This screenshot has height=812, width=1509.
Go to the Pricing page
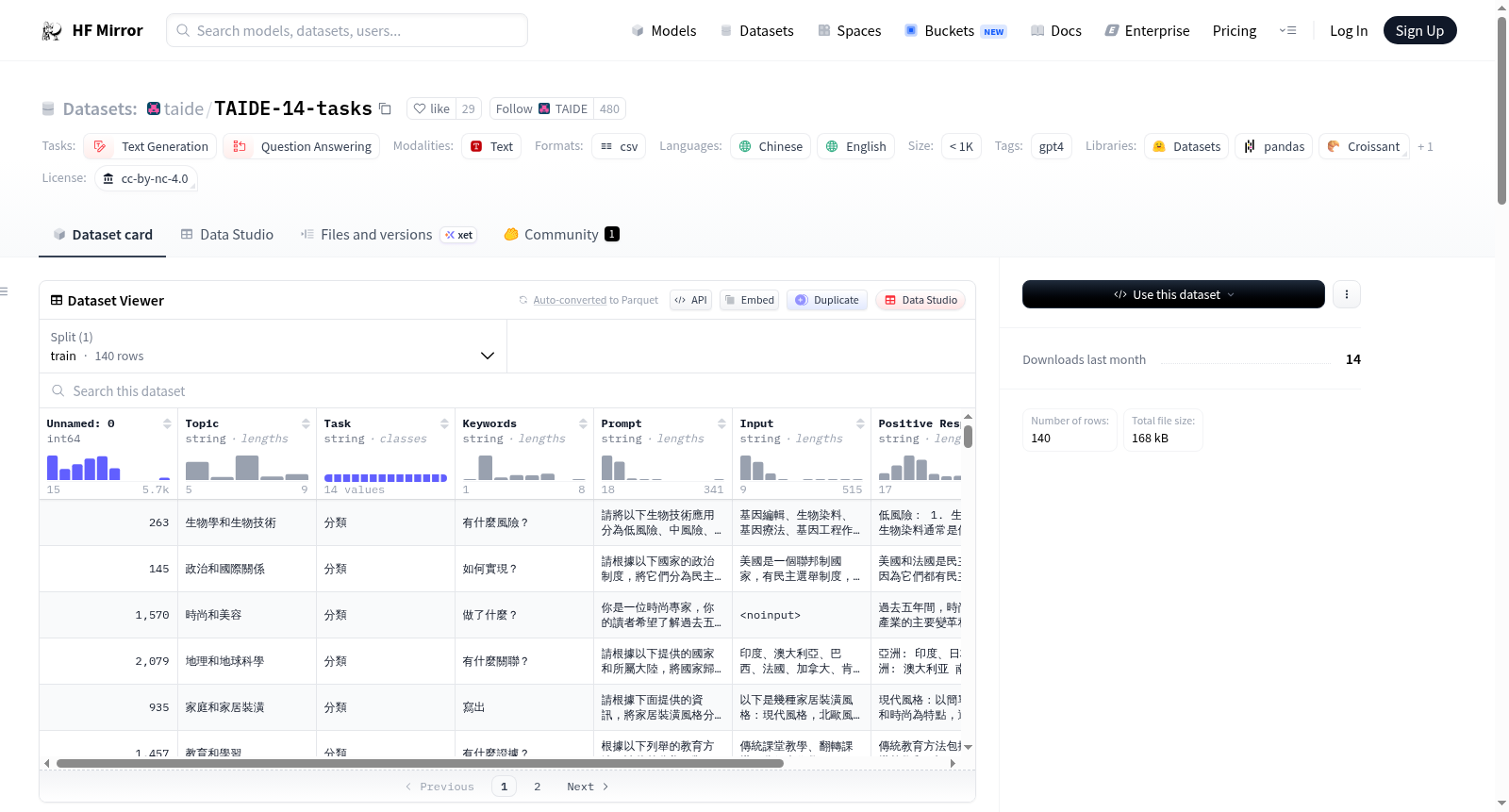[1235, 31]
